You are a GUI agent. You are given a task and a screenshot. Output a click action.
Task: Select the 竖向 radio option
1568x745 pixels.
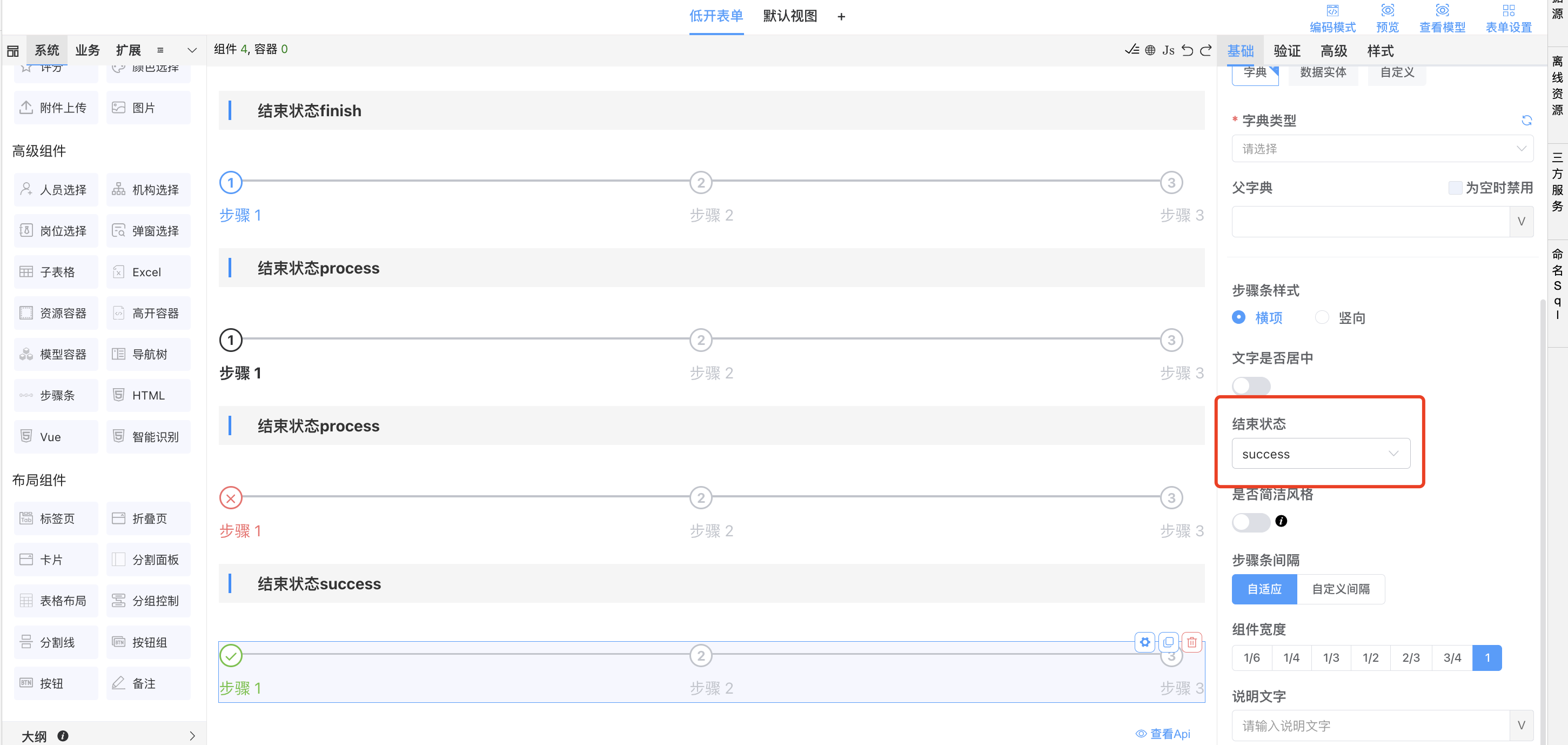tap(1322, 317)
